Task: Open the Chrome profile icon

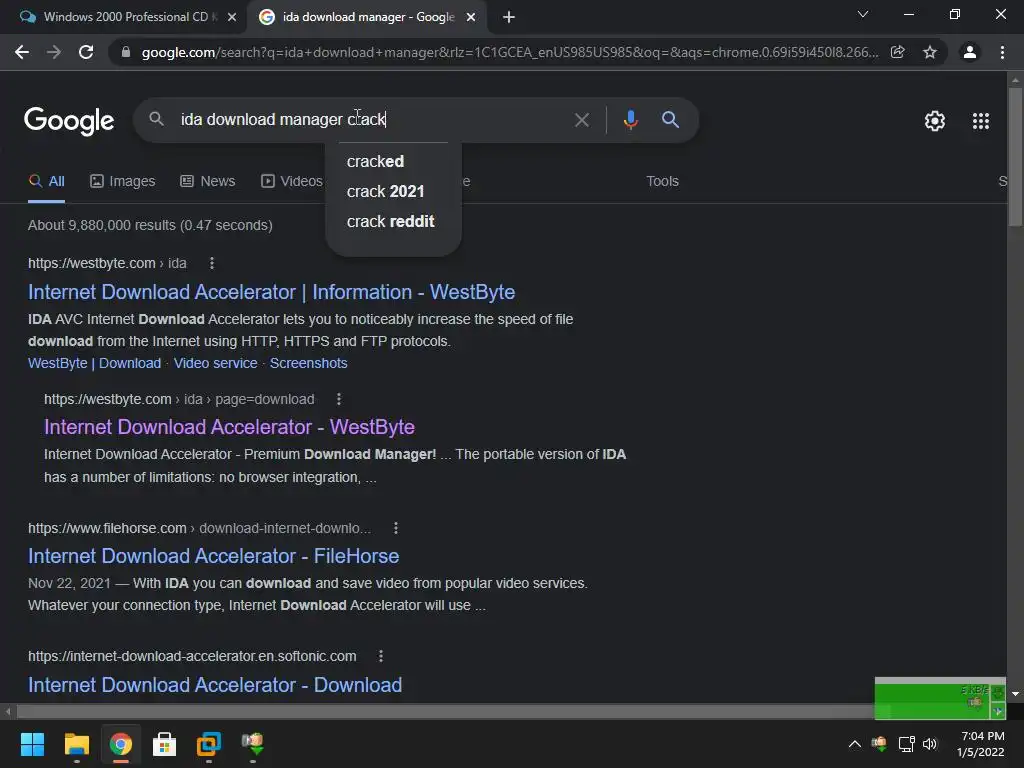Action: pos(970,52)
